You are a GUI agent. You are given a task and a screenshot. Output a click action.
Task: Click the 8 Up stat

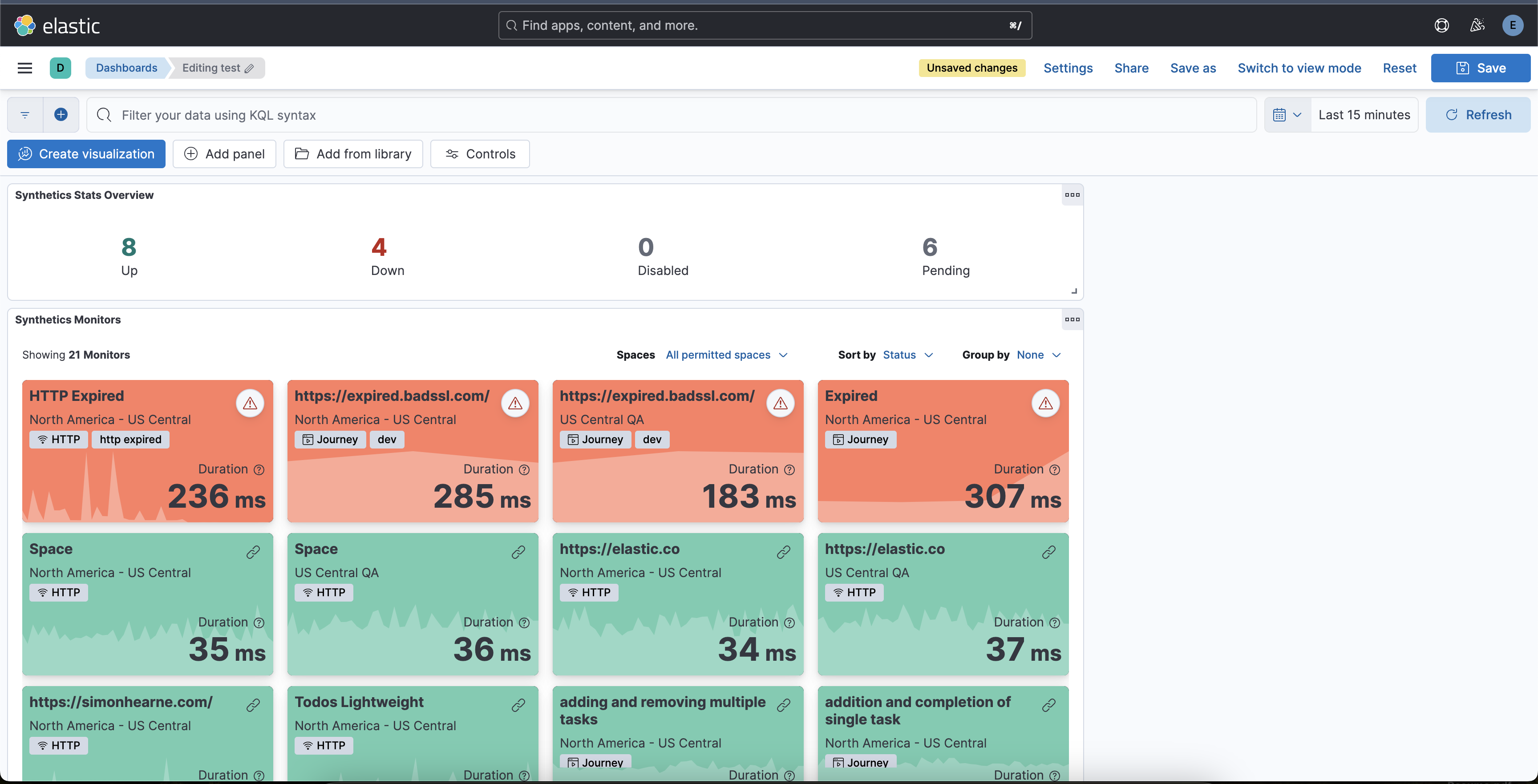[x=129, y=257]
